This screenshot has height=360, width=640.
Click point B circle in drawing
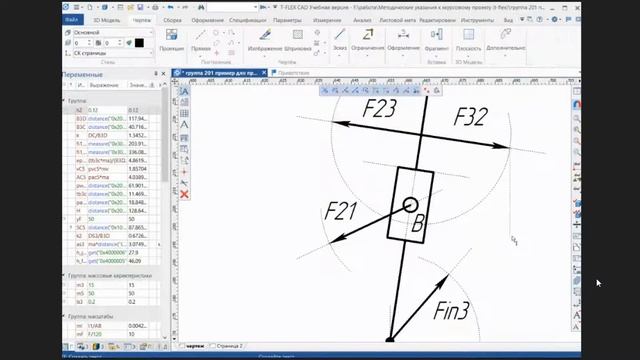410,205
